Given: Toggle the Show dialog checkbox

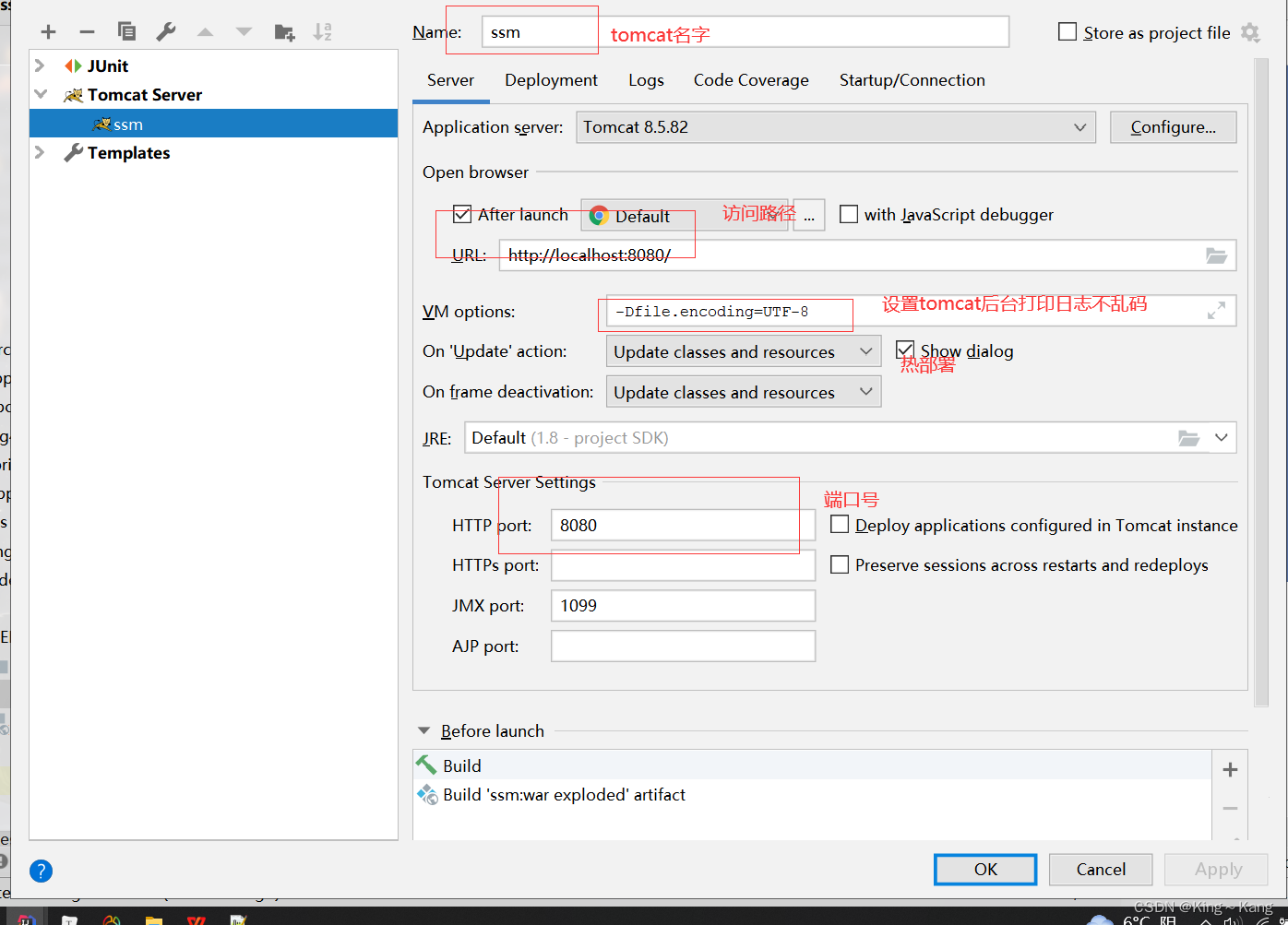Looking at the screenshot, I should coord(905,350).
